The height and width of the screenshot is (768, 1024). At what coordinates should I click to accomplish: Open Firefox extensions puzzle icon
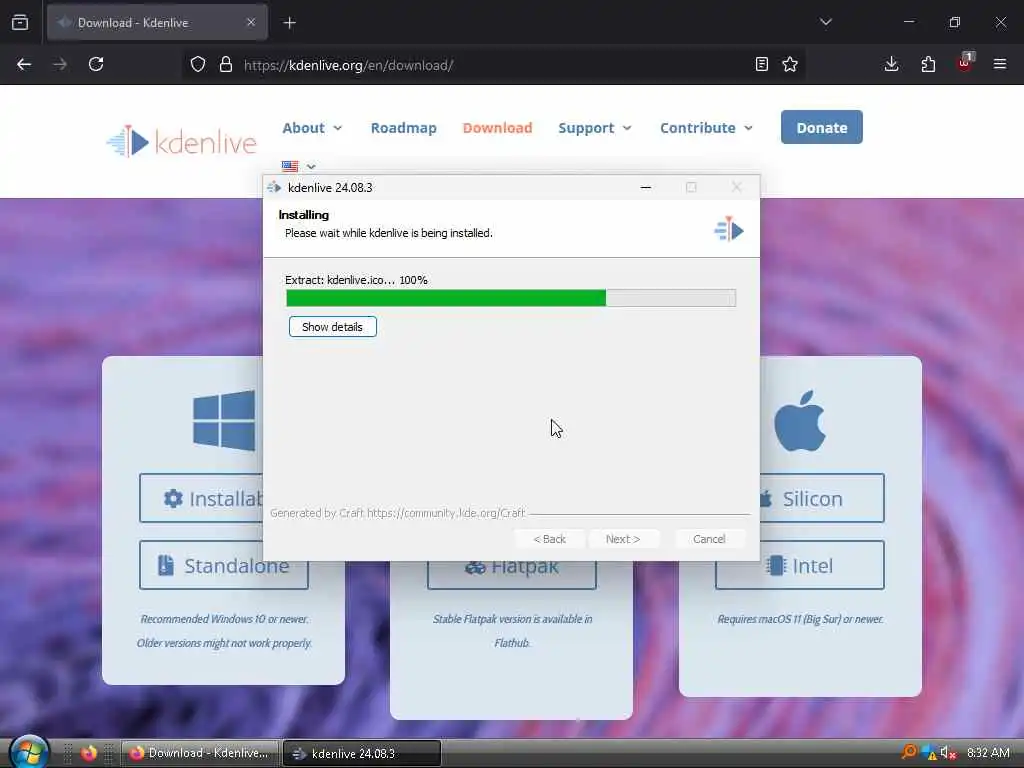(x=928, y=64)
